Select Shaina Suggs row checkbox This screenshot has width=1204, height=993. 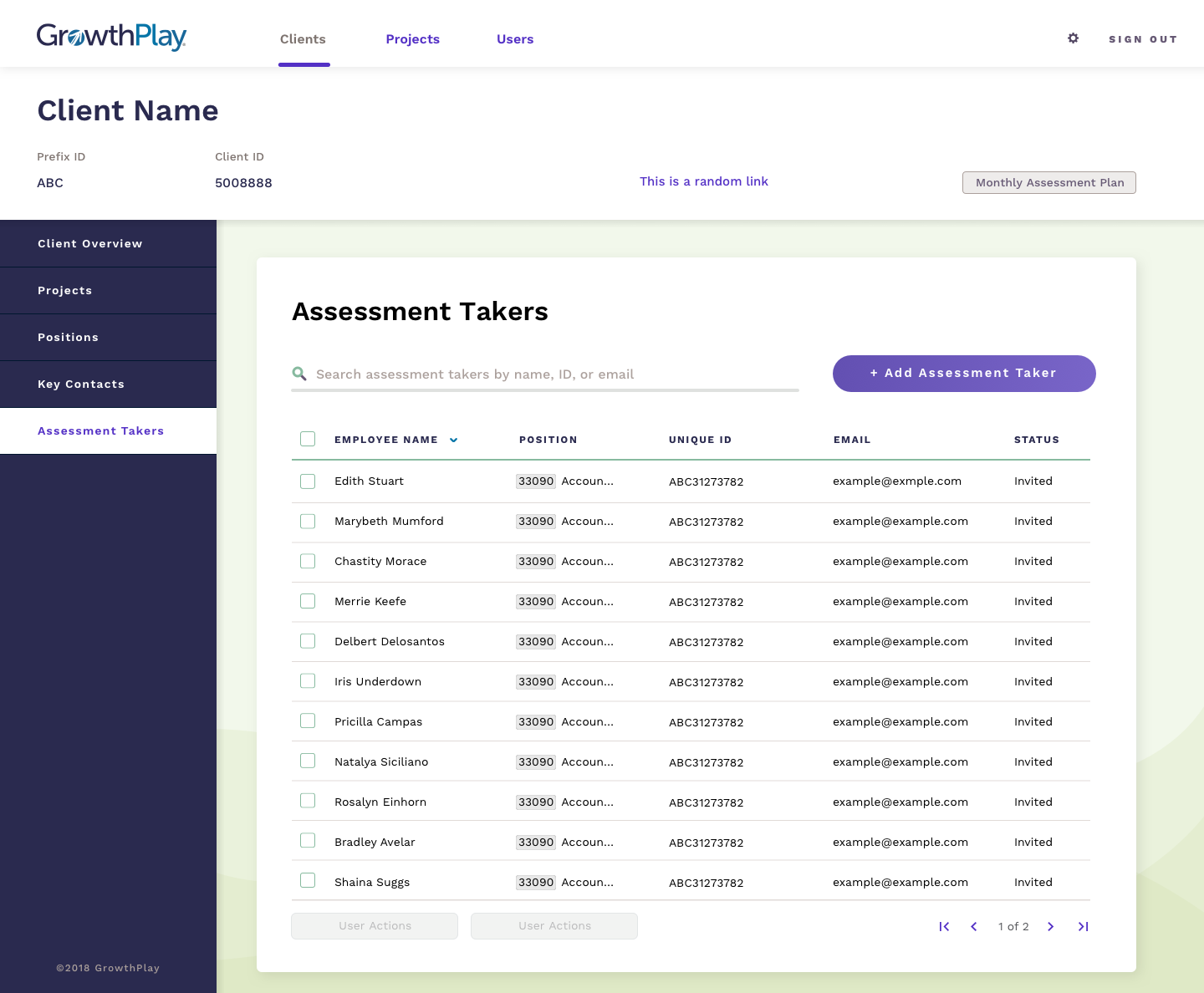click(308, 881)
